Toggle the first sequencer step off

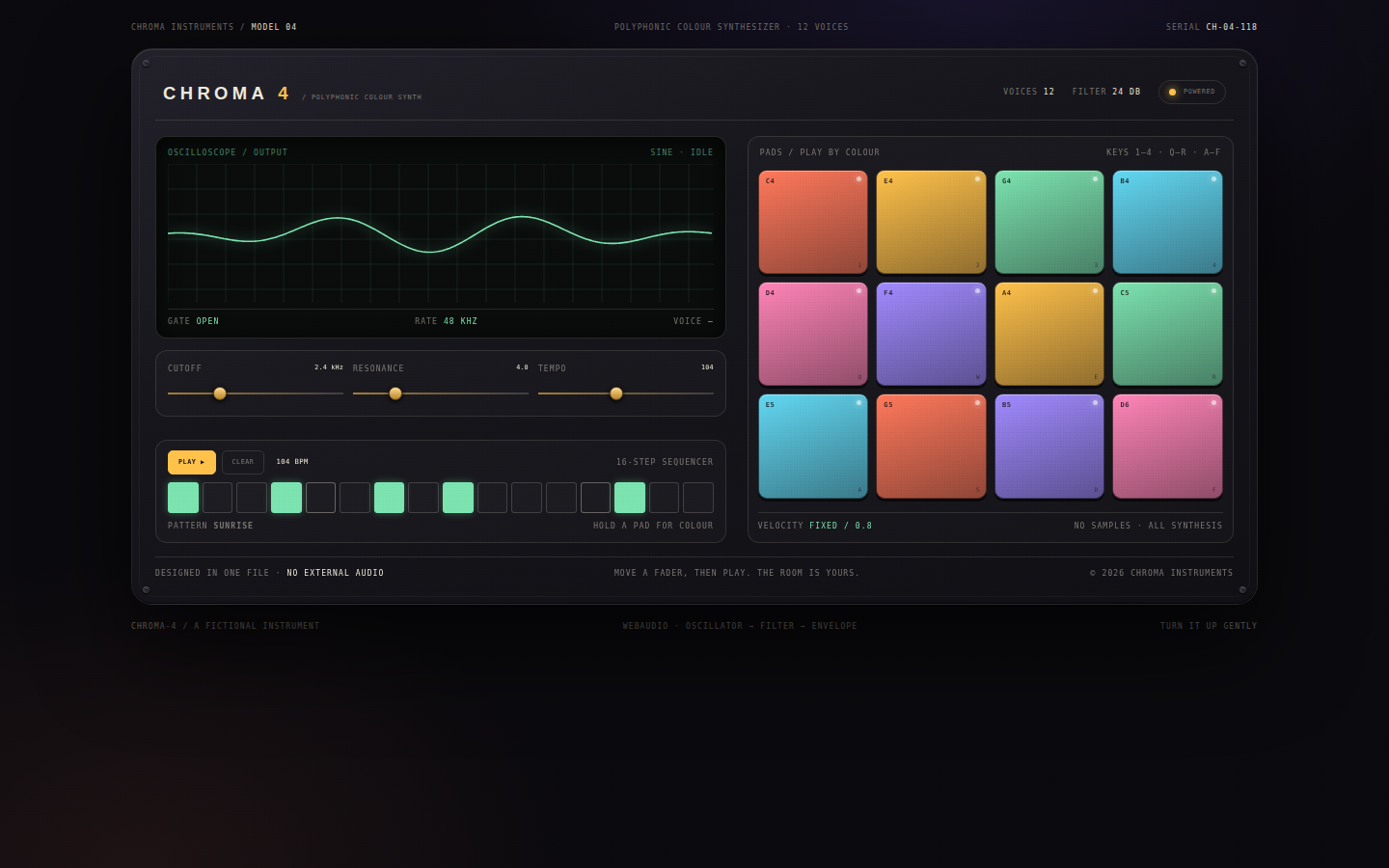(183, 498)
